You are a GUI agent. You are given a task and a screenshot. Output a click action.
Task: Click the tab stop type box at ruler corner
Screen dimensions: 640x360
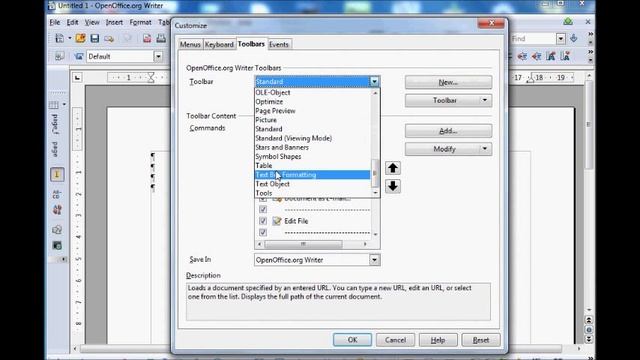click(x=77, y=78)
